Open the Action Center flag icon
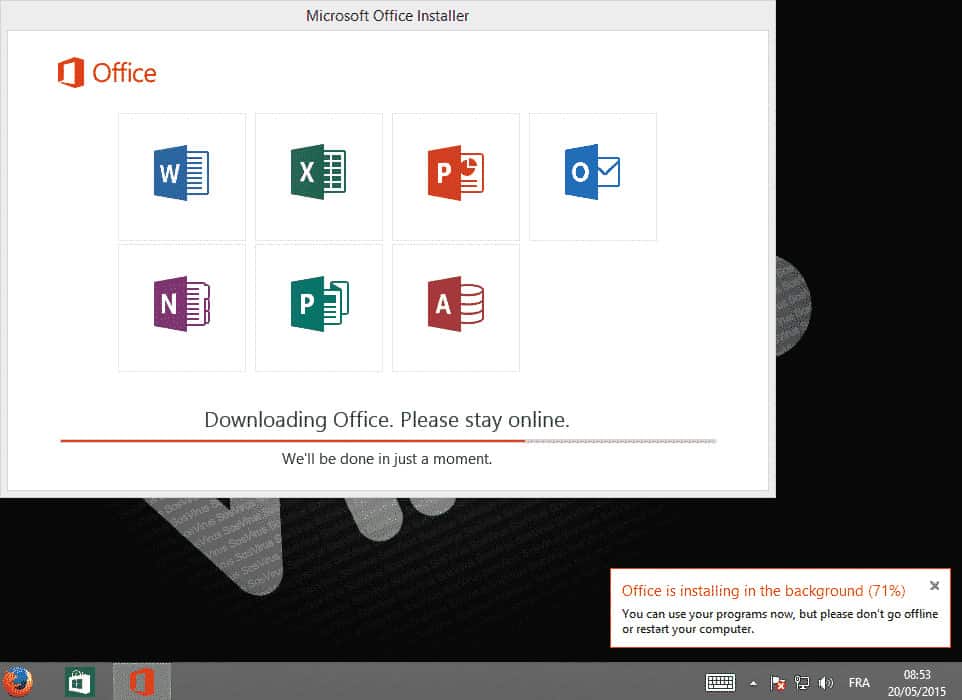This screenshot has width=962, height=700. click(x=778, y=684)
